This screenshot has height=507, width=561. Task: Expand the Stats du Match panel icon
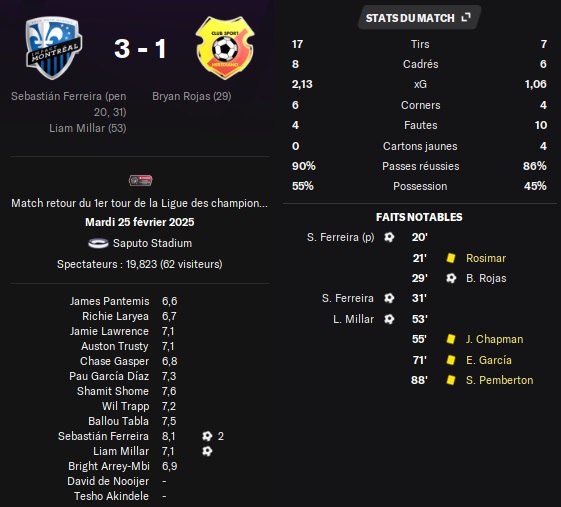466,17
